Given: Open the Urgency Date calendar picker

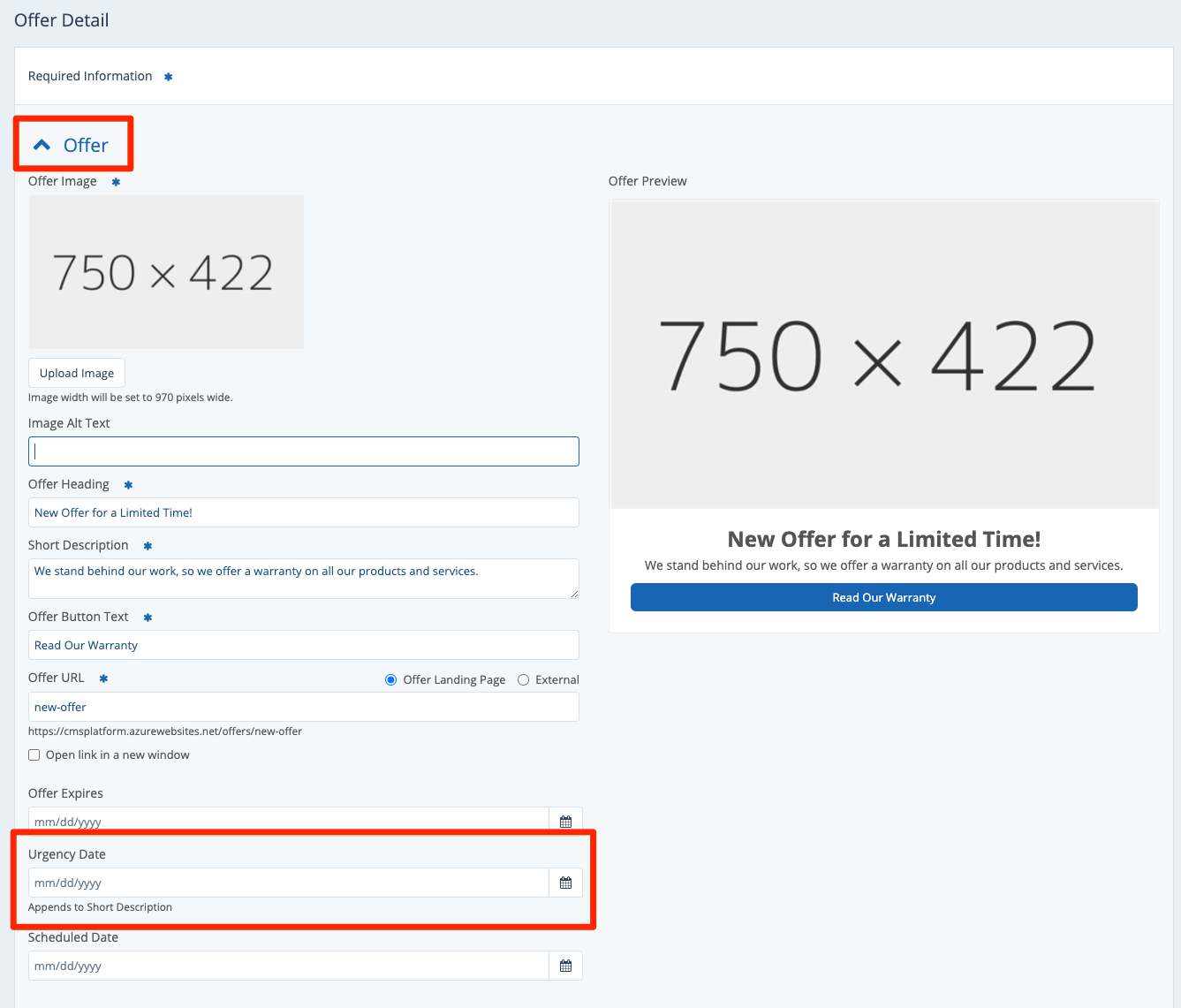Looking at the screenshot, I should [x=565, y=883].
